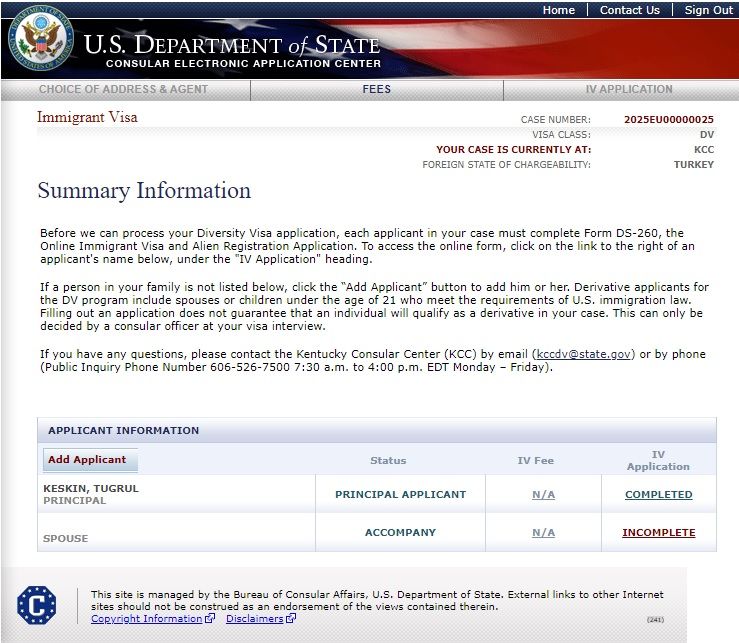Open the kccdv@state.gov email link
This screenshot has width=739, height=643.
pos(583,354)
